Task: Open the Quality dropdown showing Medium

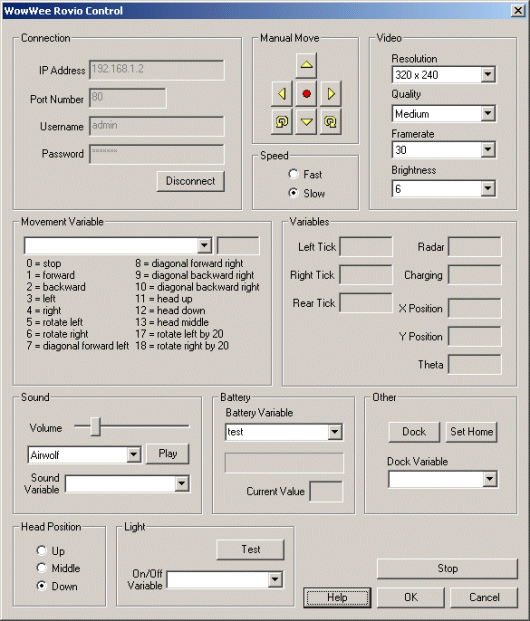Action: tap(488, 114)
